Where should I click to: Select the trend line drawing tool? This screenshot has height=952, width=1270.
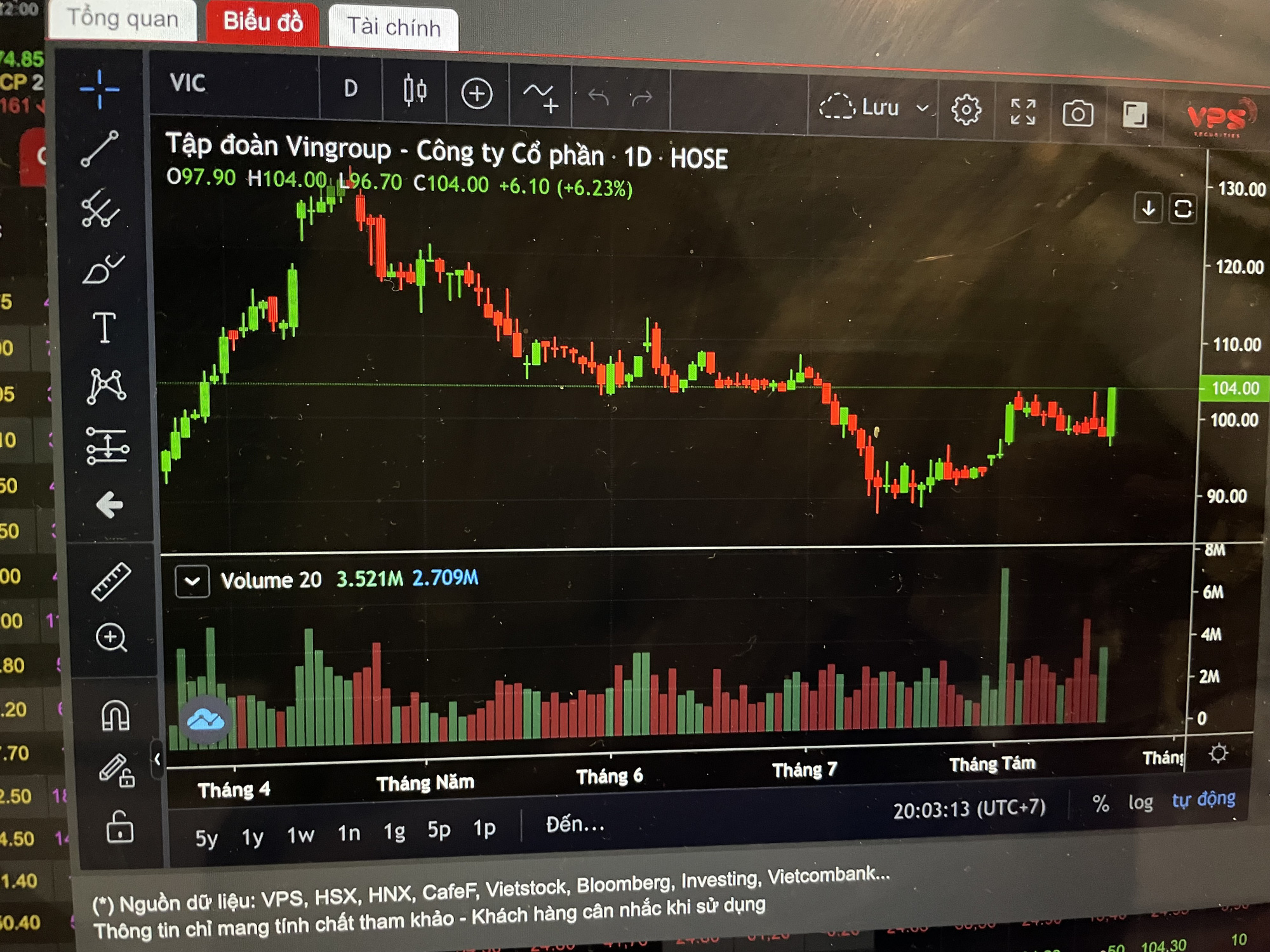click(x=100, y=149)
